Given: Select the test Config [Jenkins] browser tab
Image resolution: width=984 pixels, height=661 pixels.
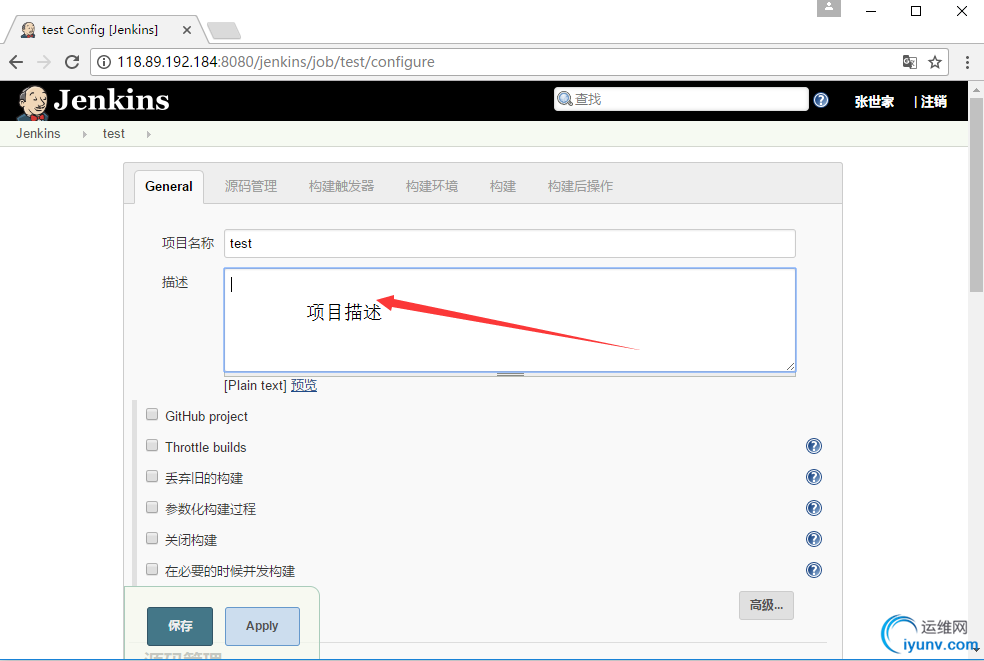Looking at the screenshot, I should coord(105,30).
